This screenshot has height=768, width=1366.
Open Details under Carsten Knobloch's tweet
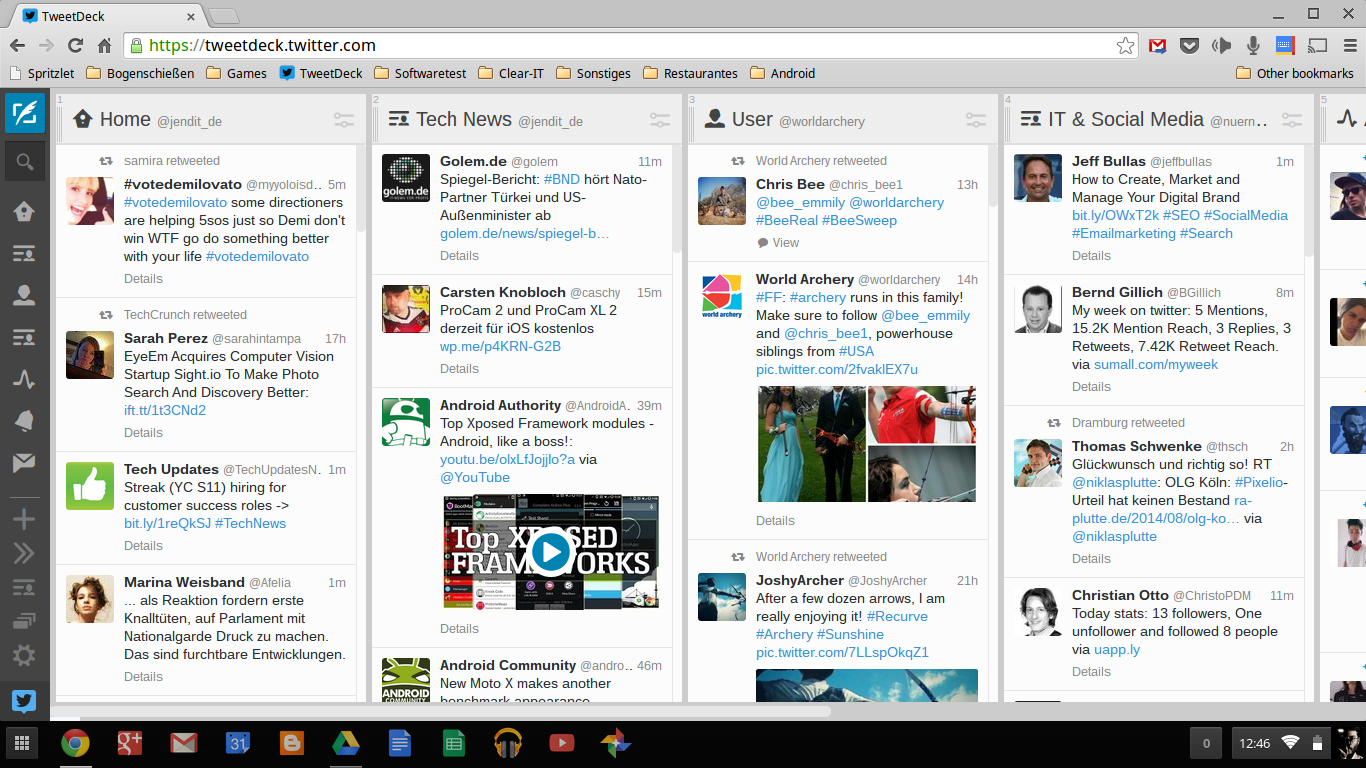tap(459, 369)
